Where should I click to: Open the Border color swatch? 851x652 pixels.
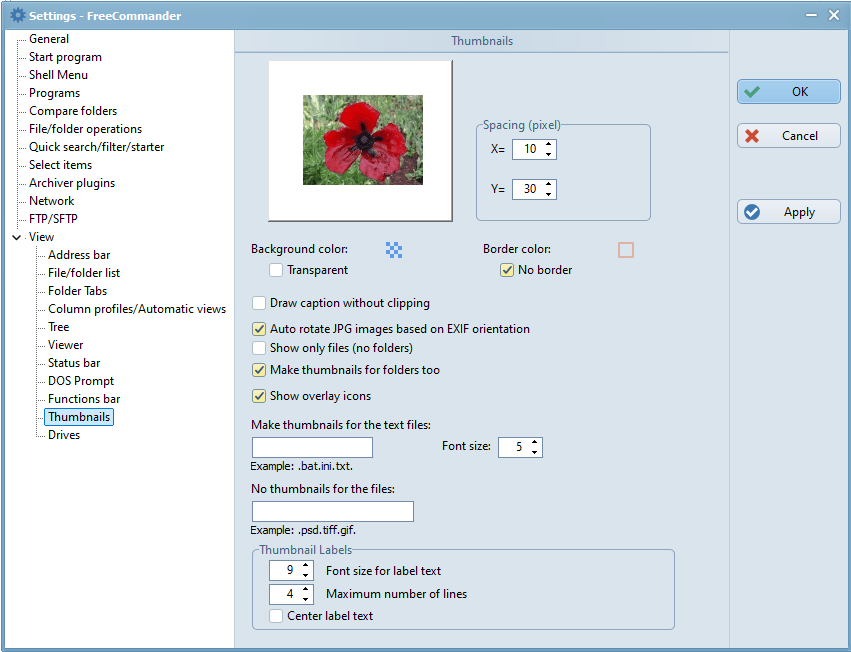(626, 250)
